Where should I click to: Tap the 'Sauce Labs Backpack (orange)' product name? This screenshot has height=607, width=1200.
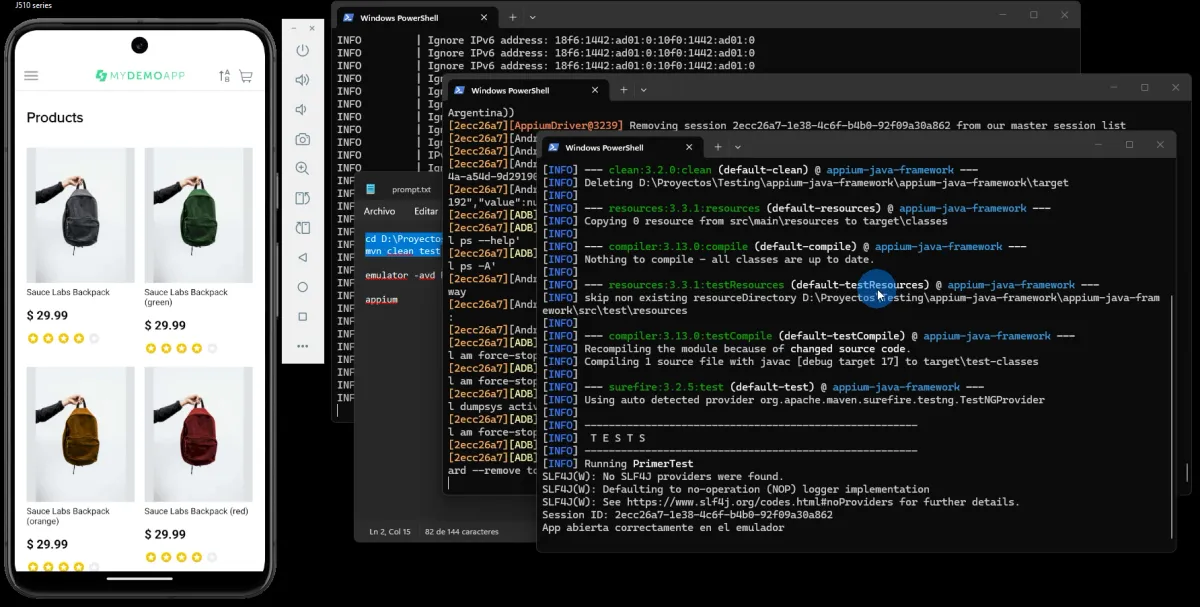coord(68,516)
